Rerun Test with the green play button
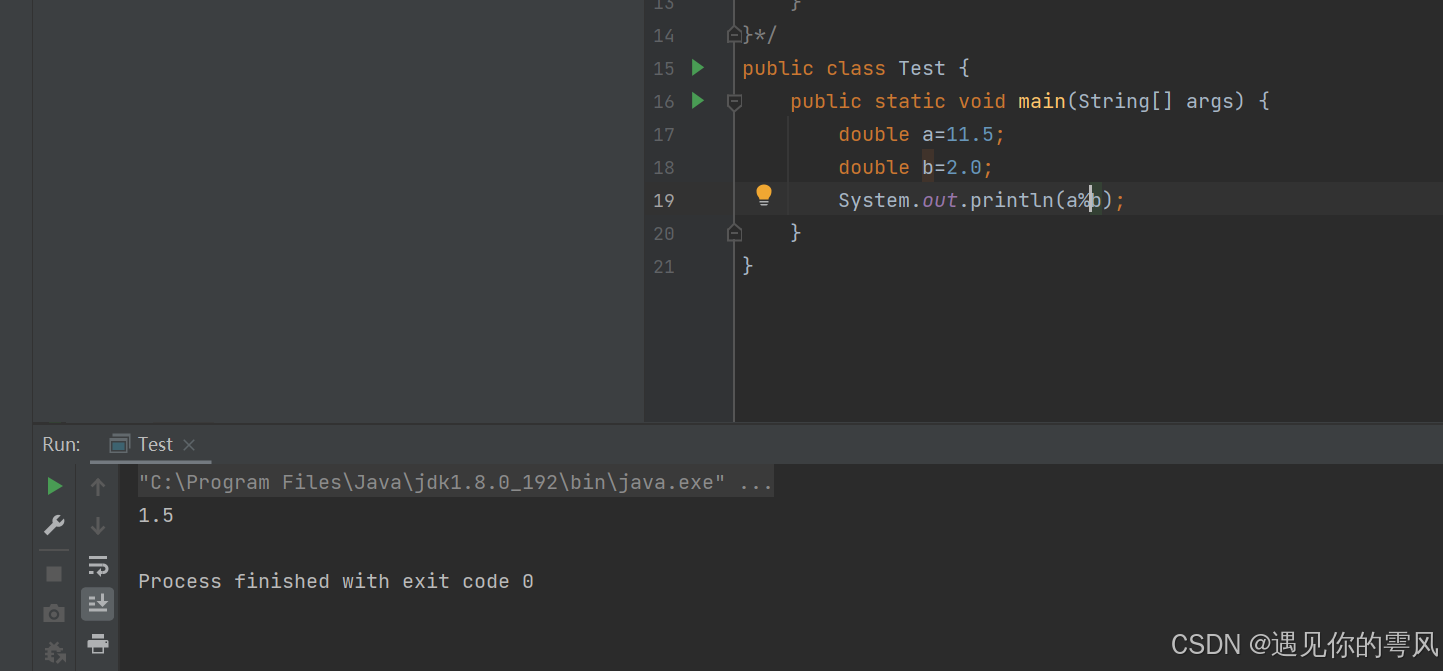The height and width of the screenshot is (671, 1443). 55,486
